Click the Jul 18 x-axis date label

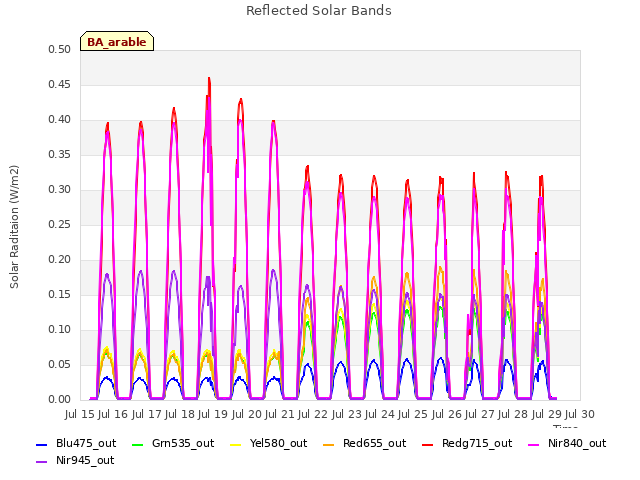180,414
